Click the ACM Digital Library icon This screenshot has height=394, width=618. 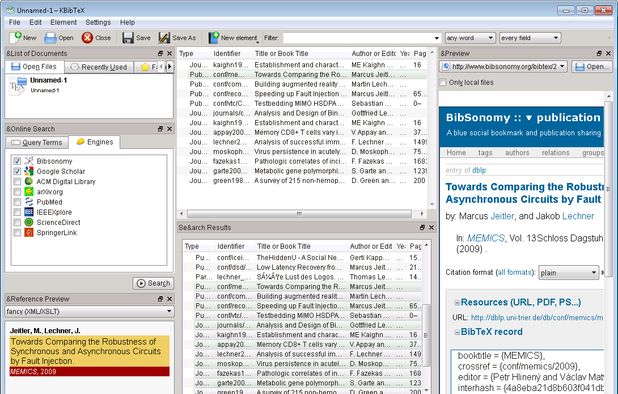coord(29,181)
